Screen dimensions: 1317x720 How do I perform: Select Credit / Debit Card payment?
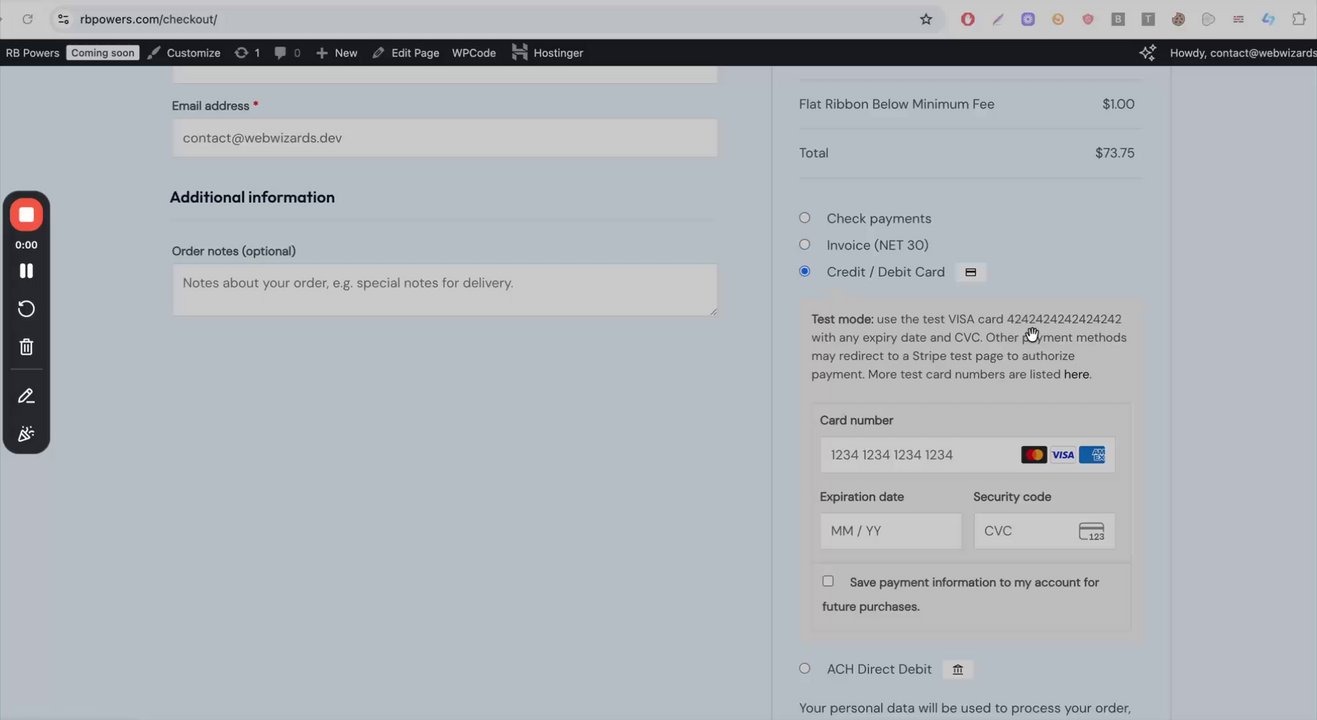pos(805,271)
